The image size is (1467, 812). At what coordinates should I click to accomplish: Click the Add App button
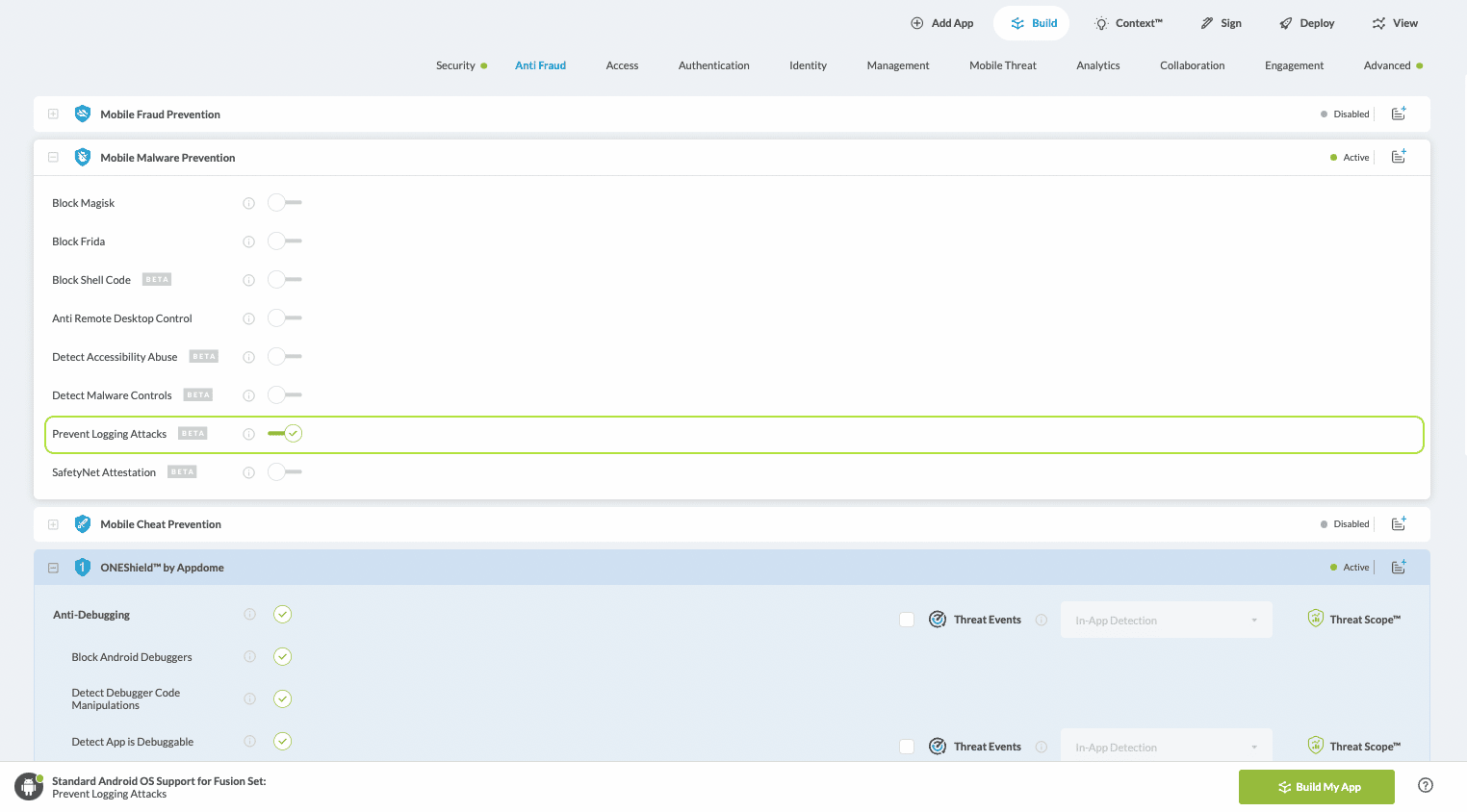942,23
